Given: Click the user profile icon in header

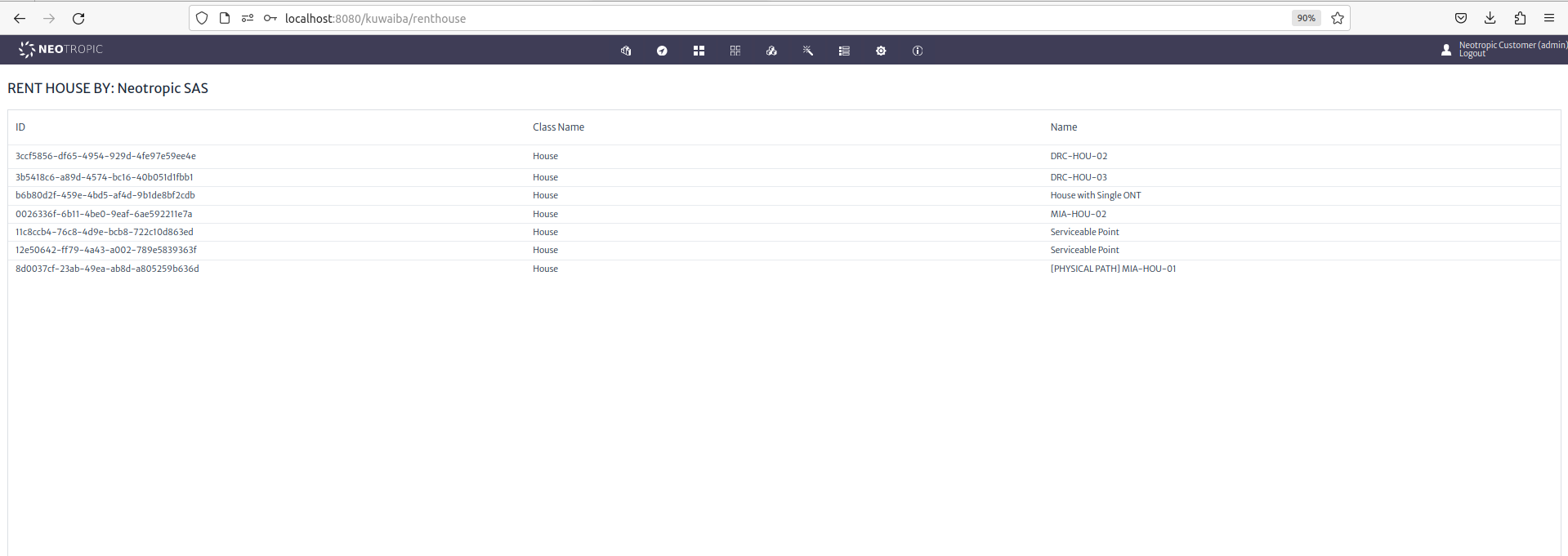Looking at the screenshot, I should tap(1446, 50).
